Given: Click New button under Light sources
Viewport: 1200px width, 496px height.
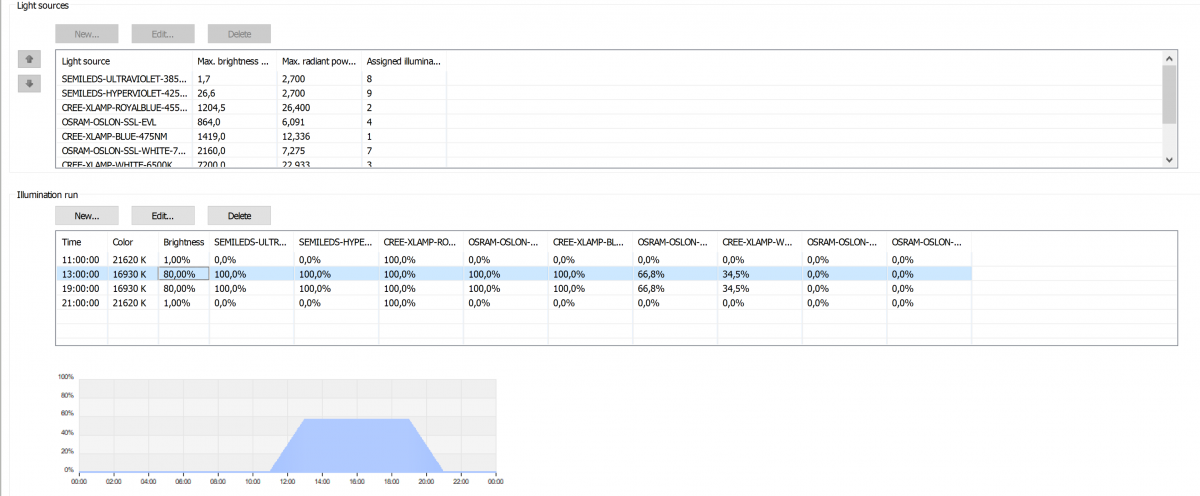Looking at the screenshot, I should tap(87, 34).
